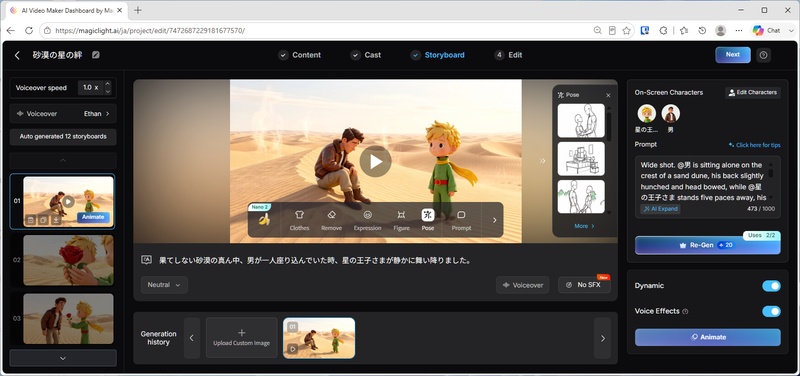800x376 pixels.
Task: Click Edit Characters button
Action: click(753, 92)
